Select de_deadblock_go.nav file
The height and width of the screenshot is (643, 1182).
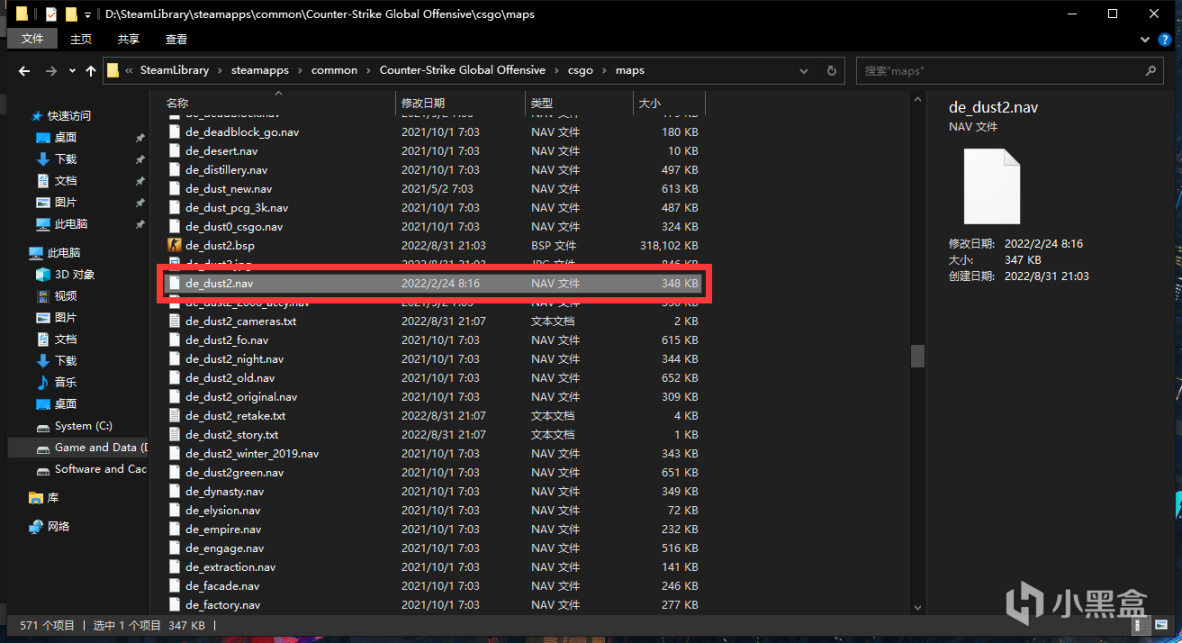pos(242,132)
